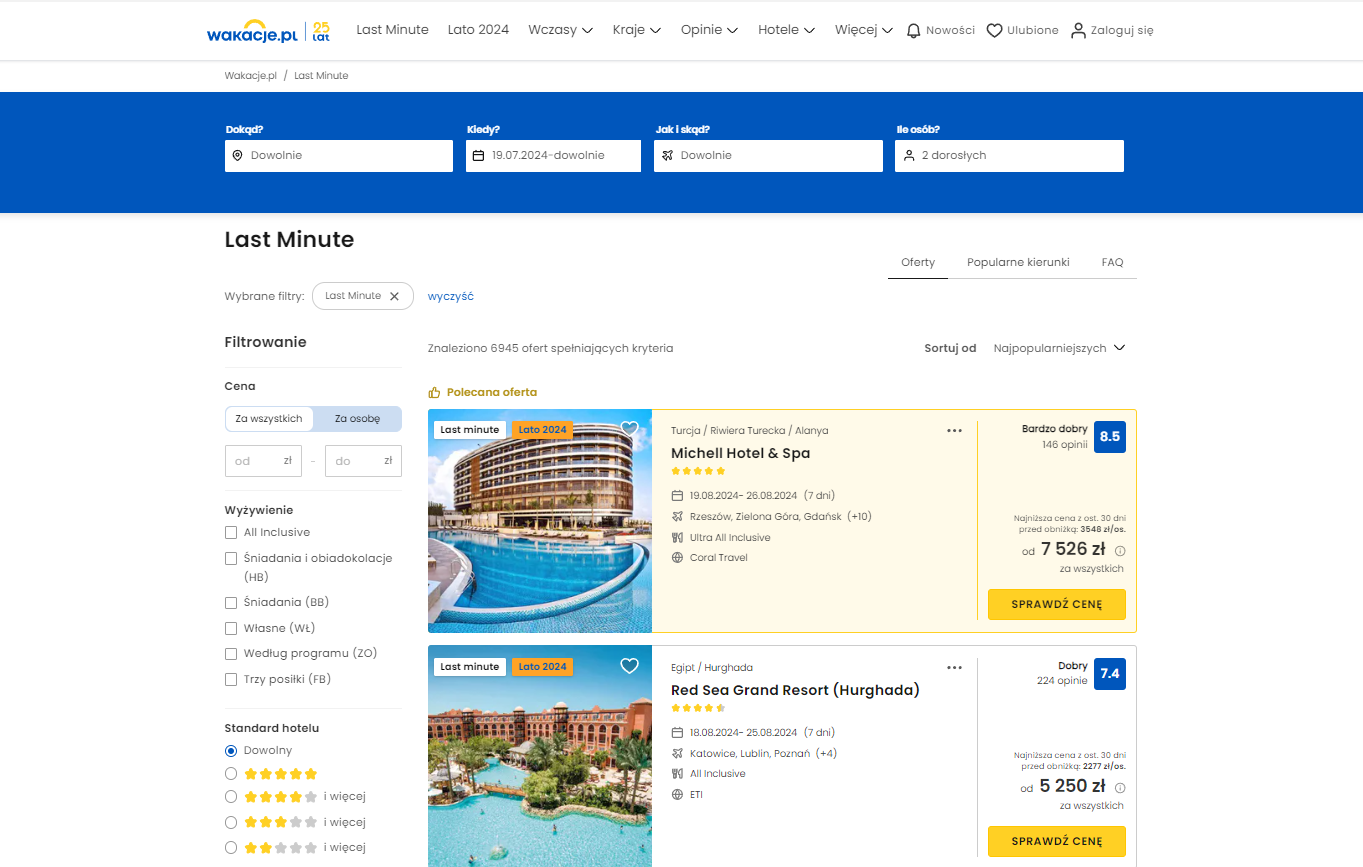This screenshot has width=1363, height=867.
Task: Click the minimum price 'od' field
Action: (x=263, y=461)
